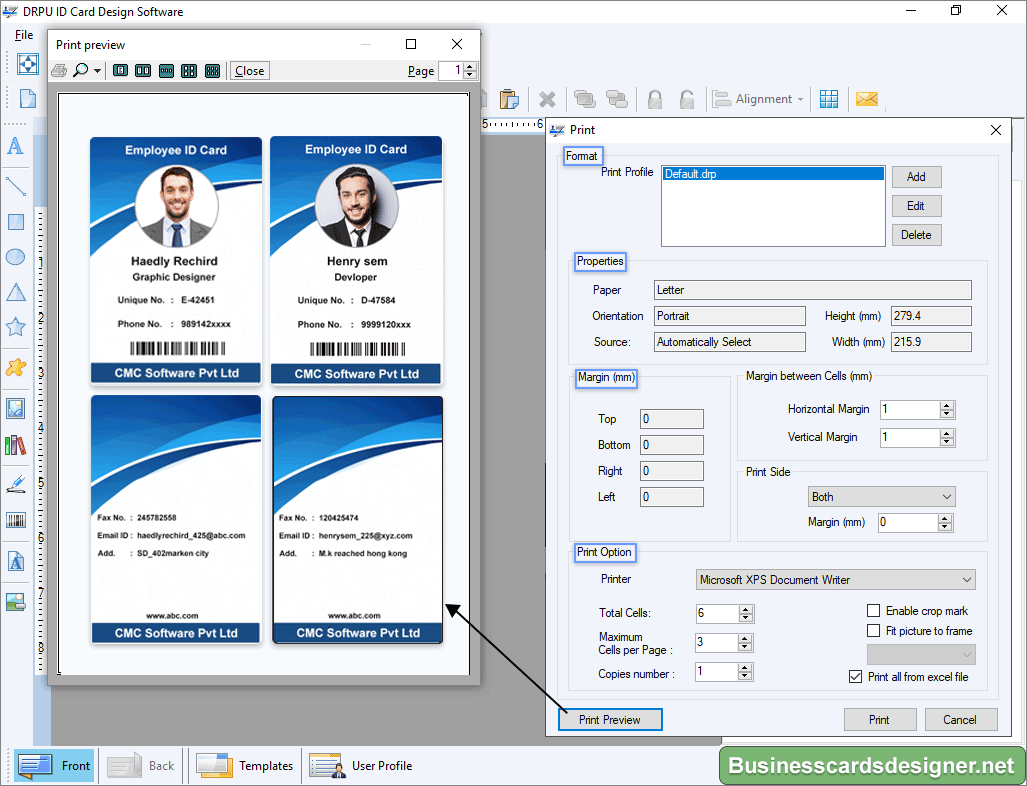Click Add print profile button
Screen dimensions: 1027x786
(x=916, y=177)
